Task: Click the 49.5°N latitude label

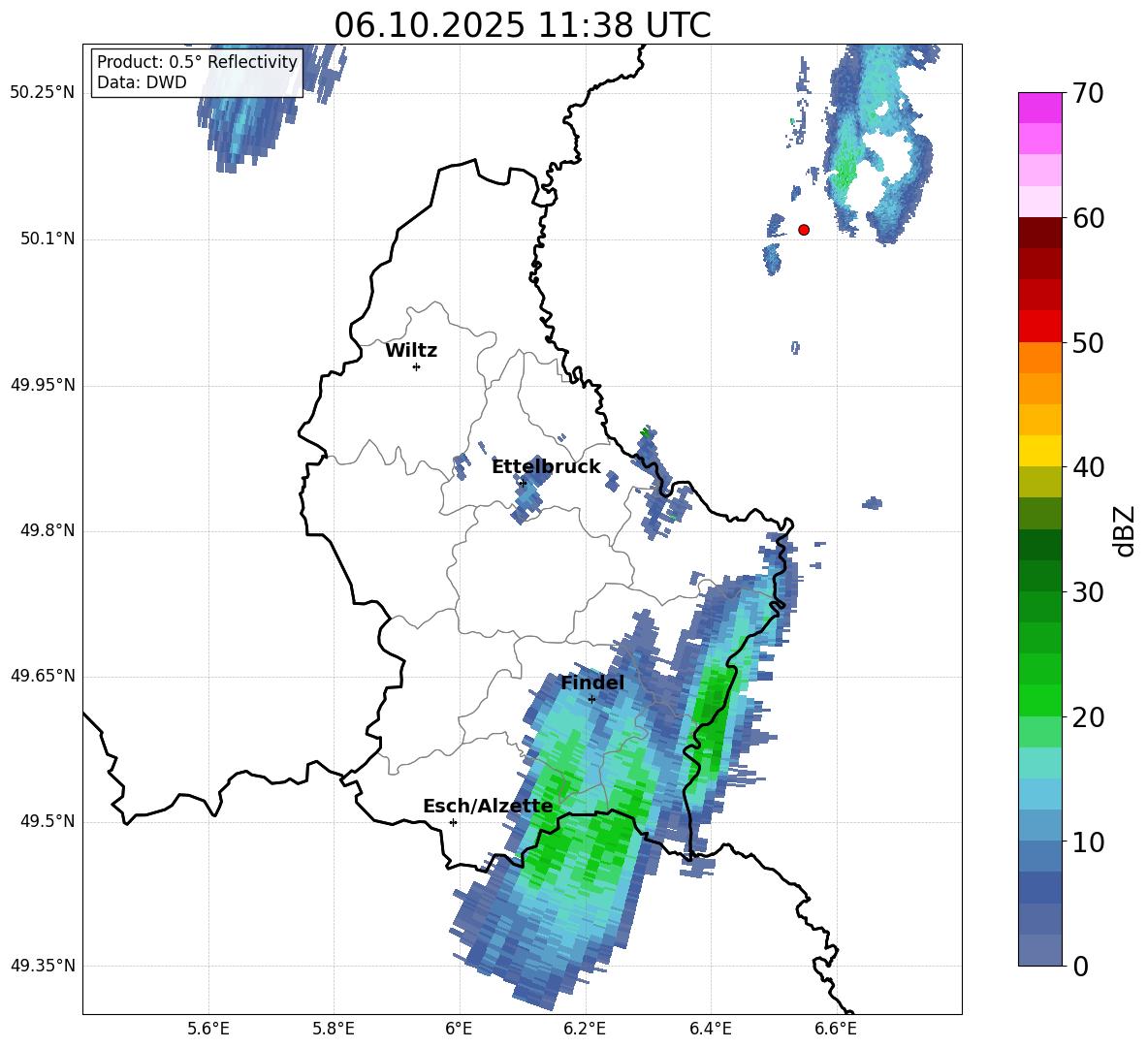Action: [48, 821]
